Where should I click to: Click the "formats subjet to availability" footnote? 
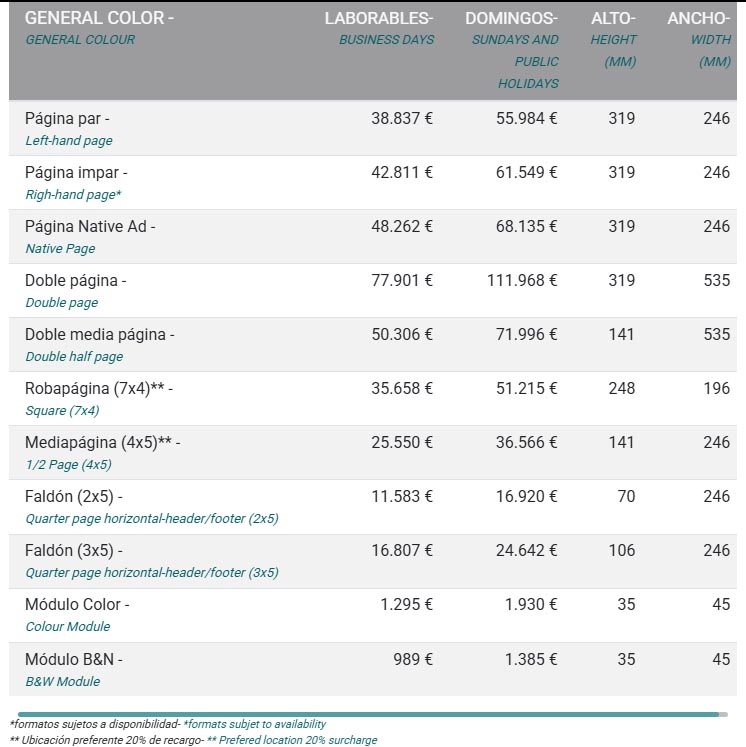(x=254, y=724)
